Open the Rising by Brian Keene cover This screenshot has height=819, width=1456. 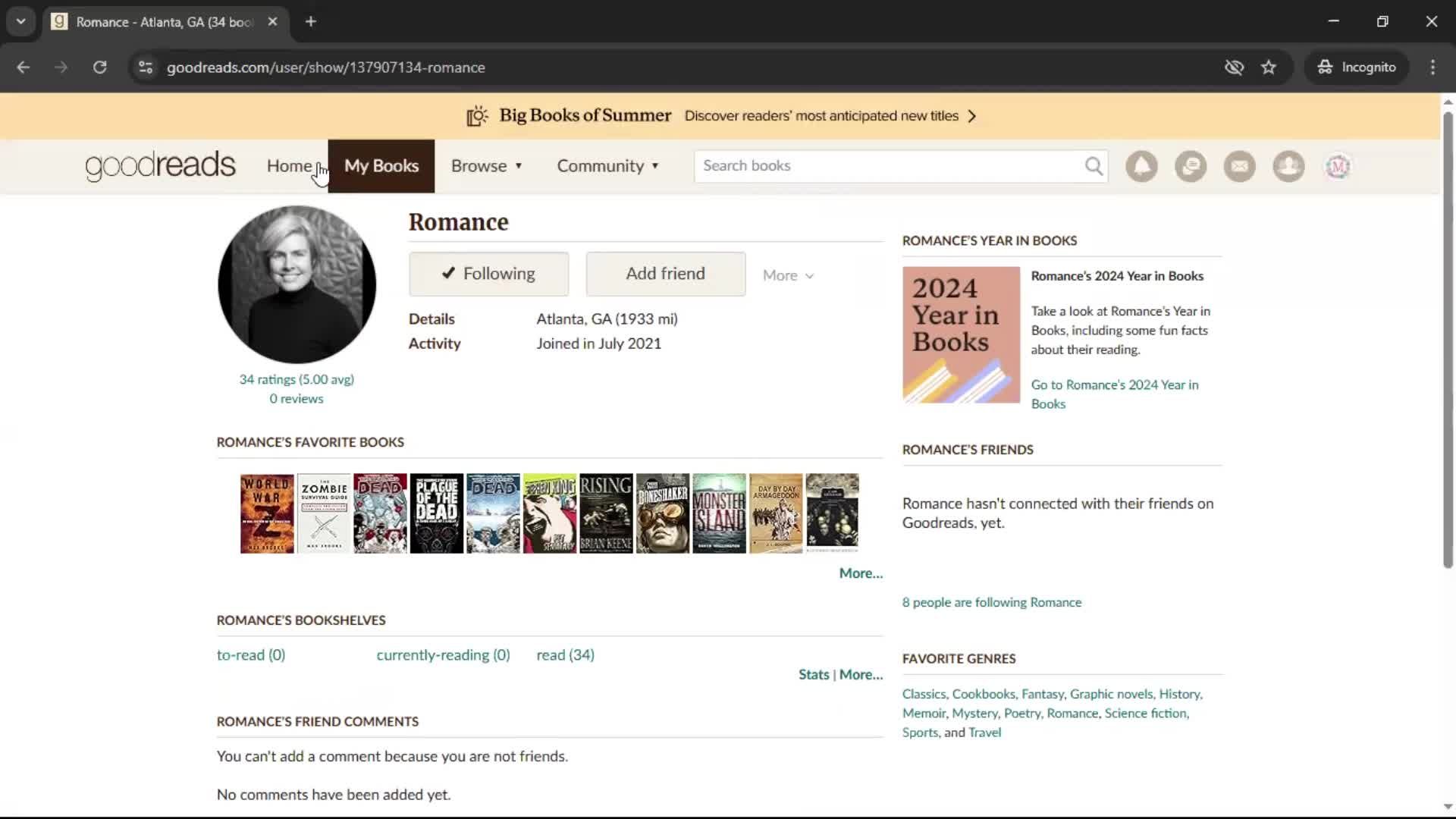pyautogui.click(x=606, y=513)
